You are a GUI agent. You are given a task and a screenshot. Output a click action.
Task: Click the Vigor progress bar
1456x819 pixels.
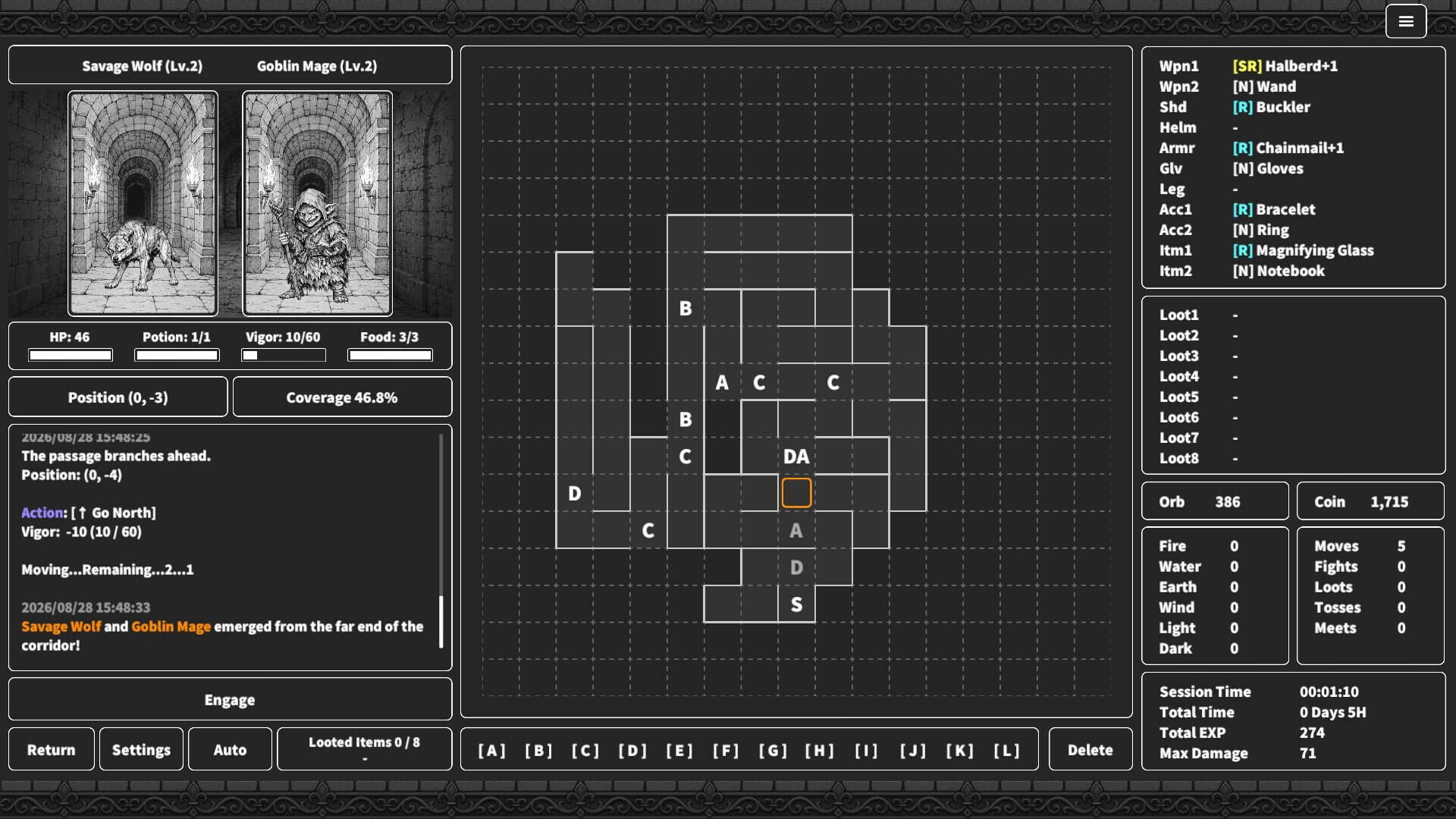tap(284, 355)
